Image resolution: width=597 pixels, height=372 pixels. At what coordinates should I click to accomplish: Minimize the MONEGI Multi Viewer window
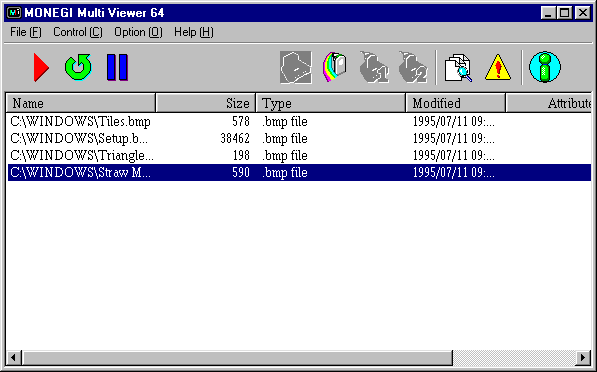pos(548,13)
